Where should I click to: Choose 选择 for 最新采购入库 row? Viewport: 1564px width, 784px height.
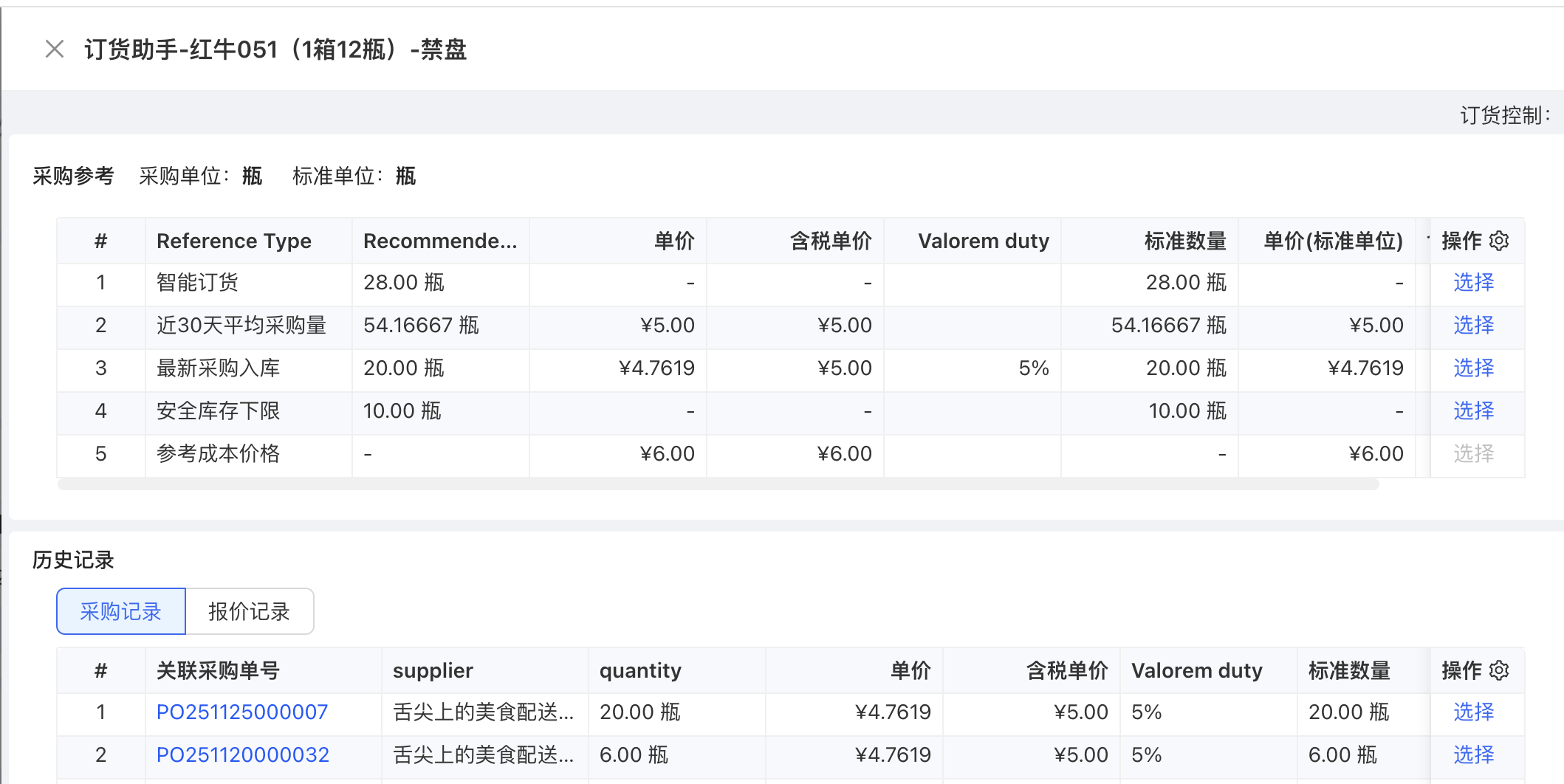click(x=1473, y=368)
